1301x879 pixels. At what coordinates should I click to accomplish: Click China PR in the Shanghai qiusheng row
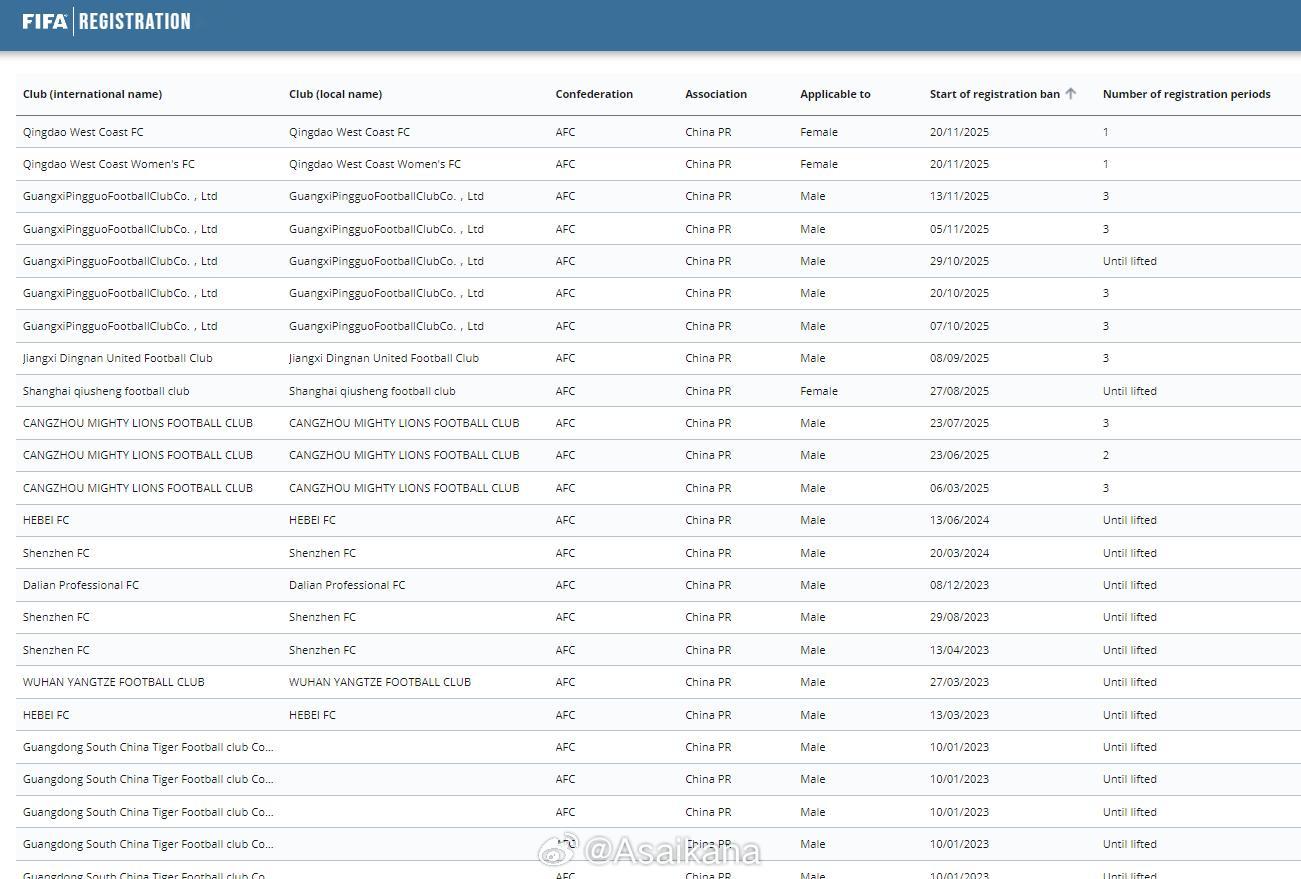point(708,391)
